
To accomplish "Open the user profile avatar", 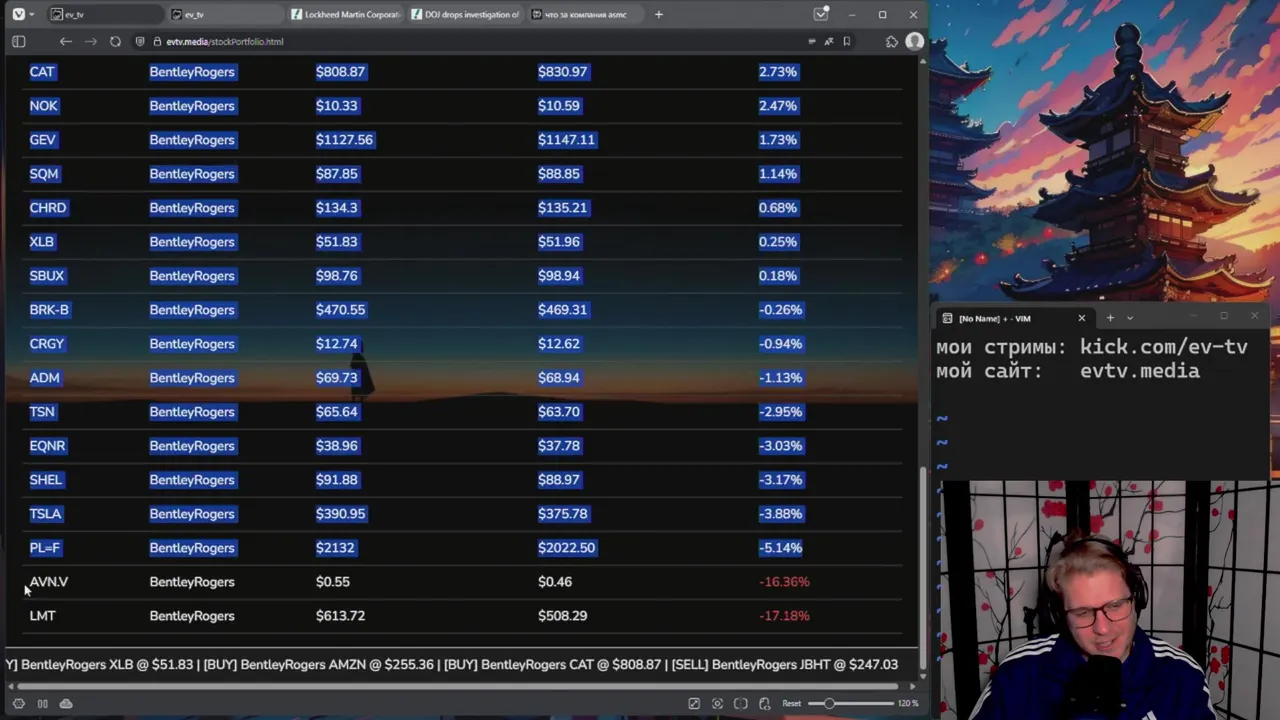I will tap(914, 41).
